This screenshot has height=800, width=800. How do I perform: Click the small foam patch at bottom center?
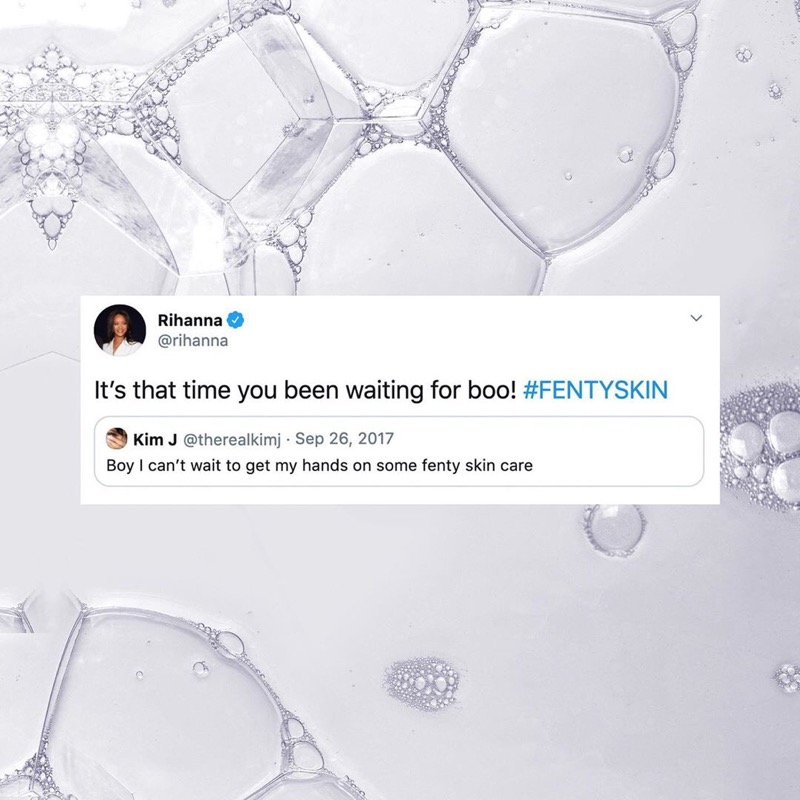coord(422,684)
